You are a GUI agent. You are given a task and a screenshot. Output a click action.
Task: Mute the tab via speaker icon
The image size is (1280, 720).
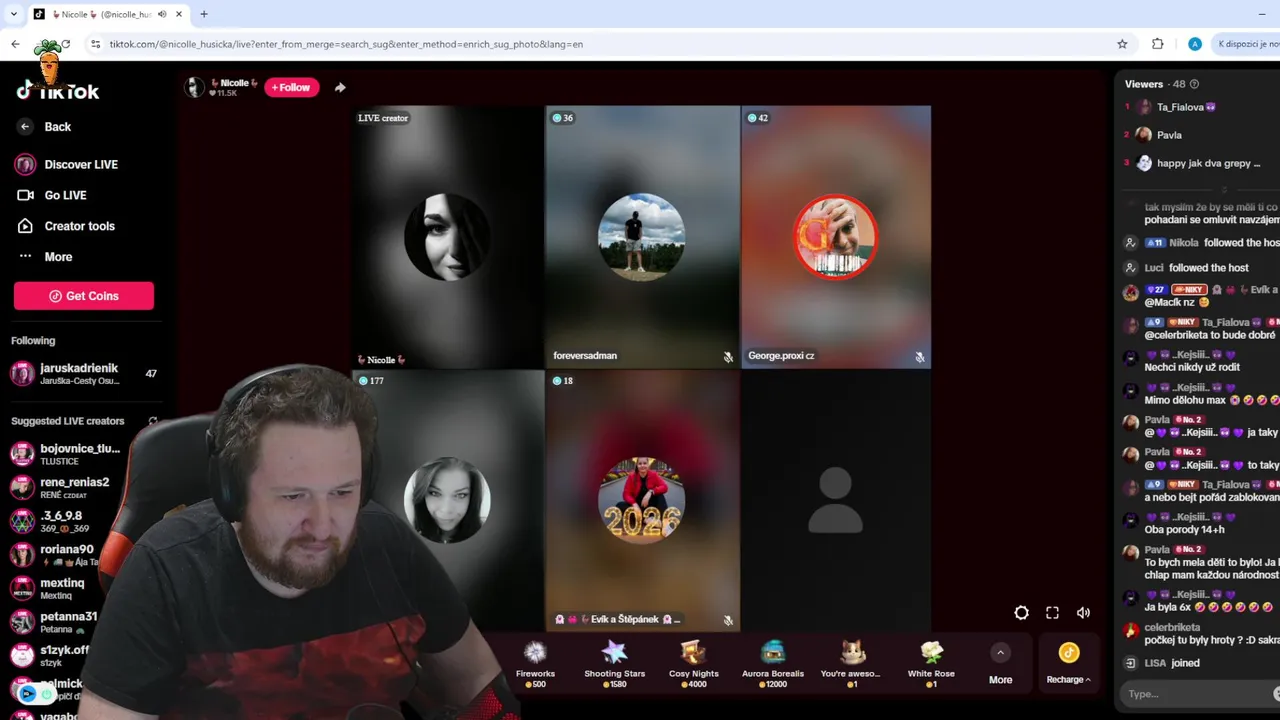point(162,14)
